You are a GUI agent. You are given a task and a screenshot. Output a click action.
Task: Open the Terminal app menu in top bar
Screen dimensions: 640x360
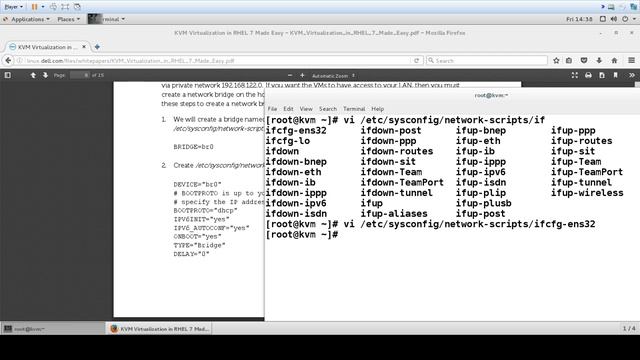[x=107, y=19]
